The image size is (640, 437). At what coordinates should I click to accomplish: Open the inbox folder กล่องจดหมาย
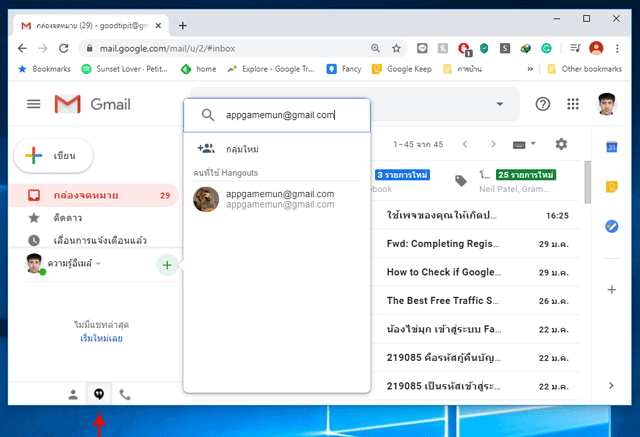click(x=94, y=195)
